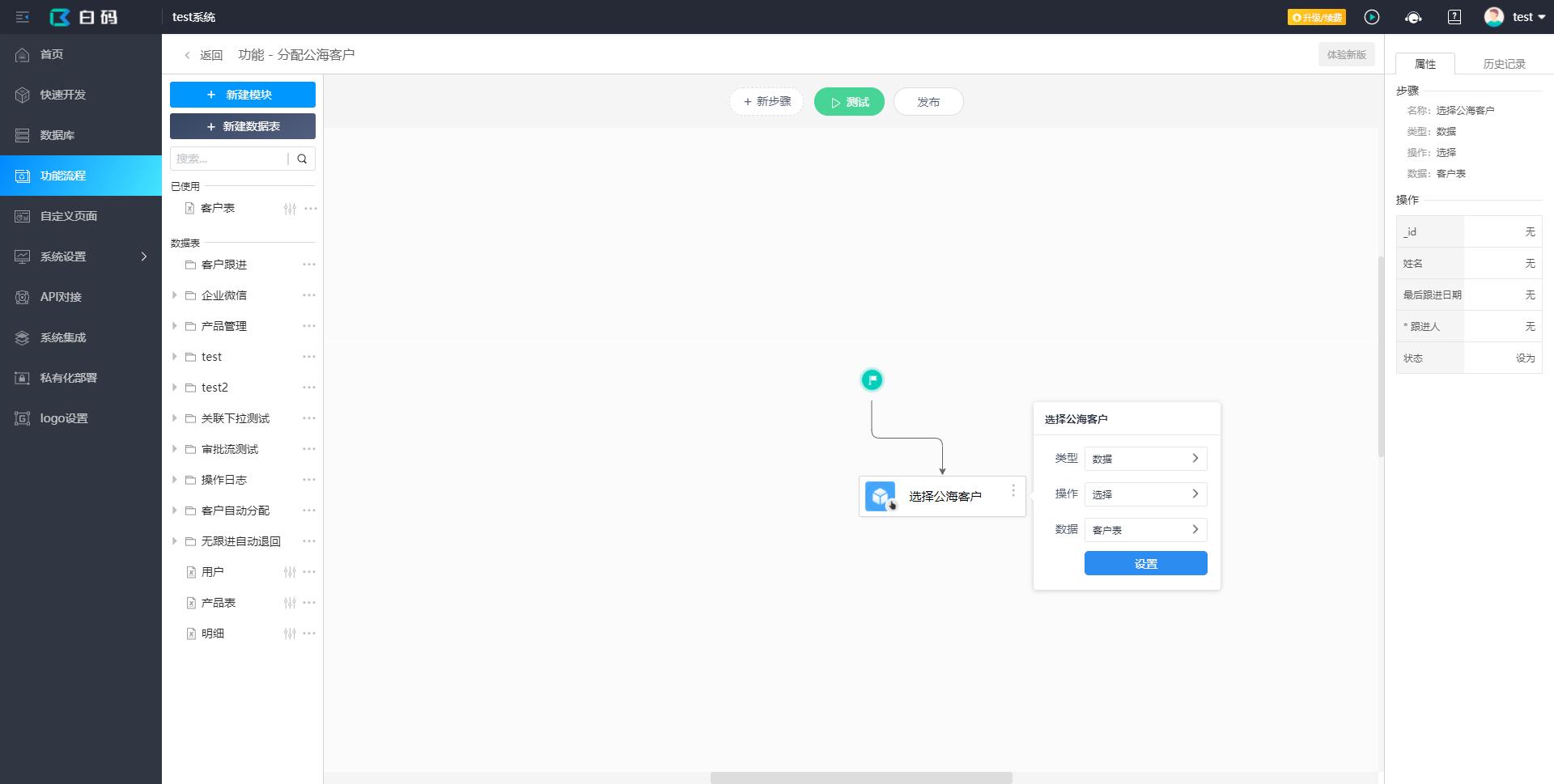
Task: Expand the 审批流测试 folder
Action: click(x=174, y=449)
